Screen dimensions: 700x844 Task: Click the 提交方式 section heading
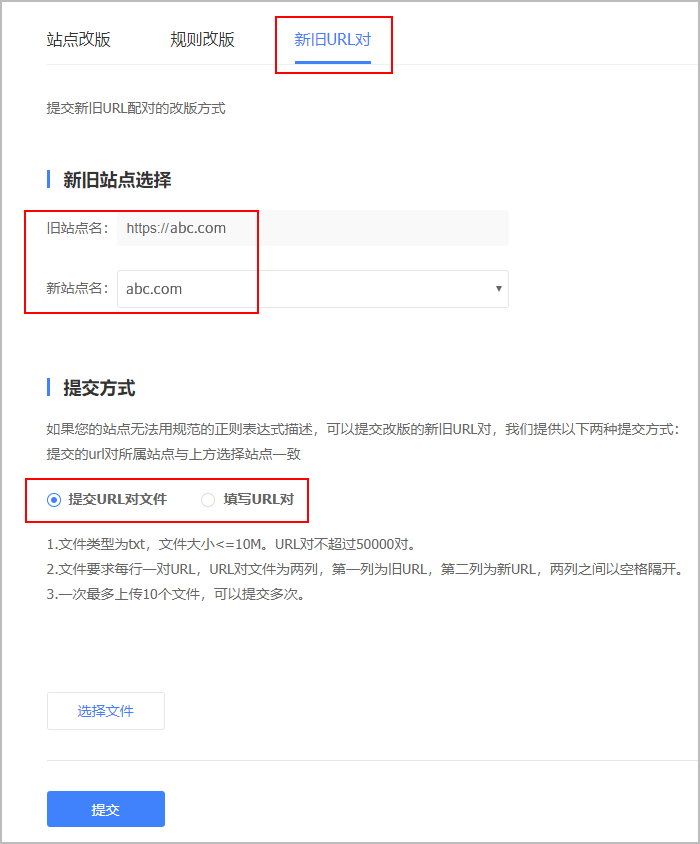(x=99, y=388)
